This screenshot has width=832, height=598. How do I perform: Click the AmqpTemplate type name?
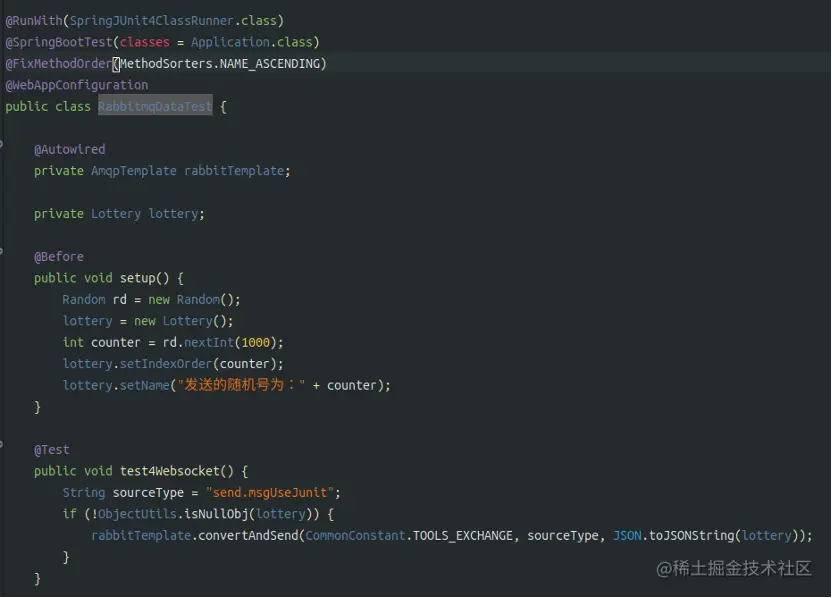tap(134, 171)
